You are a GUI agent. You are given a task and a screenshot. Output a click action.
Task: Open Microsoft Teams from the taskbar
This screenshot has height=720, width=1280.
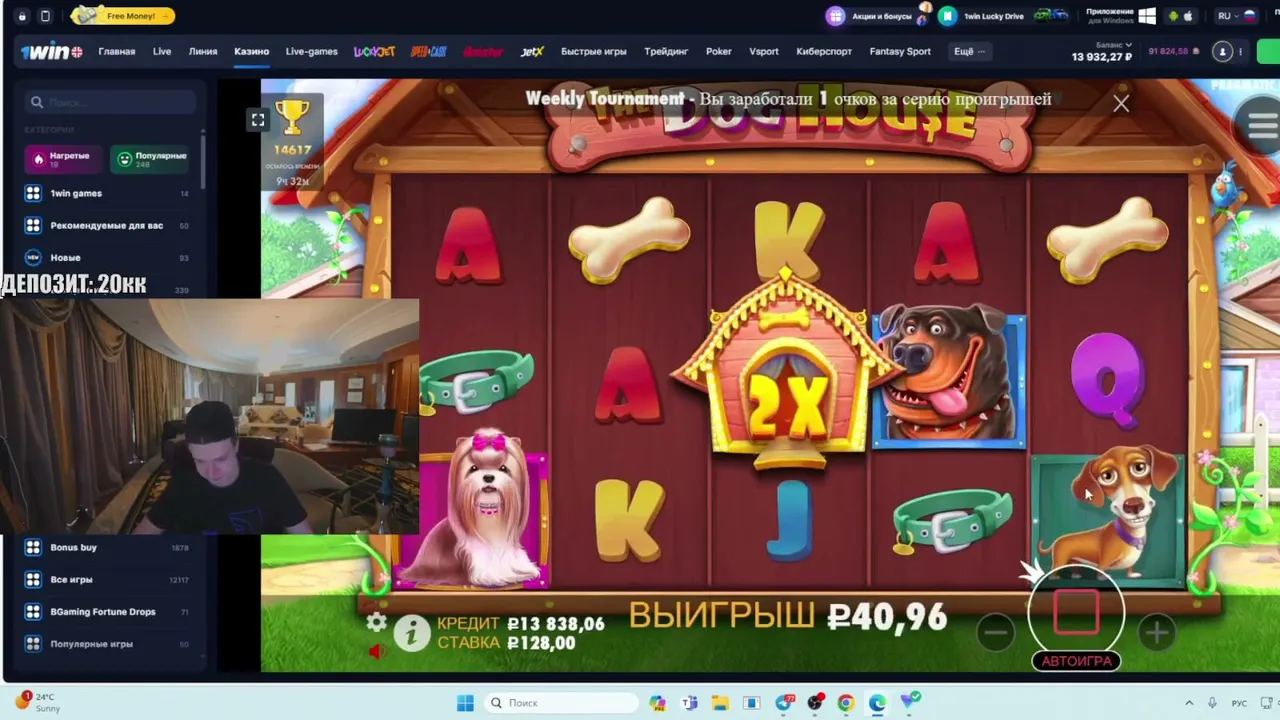pyautogui.click(x=689, y=703)
